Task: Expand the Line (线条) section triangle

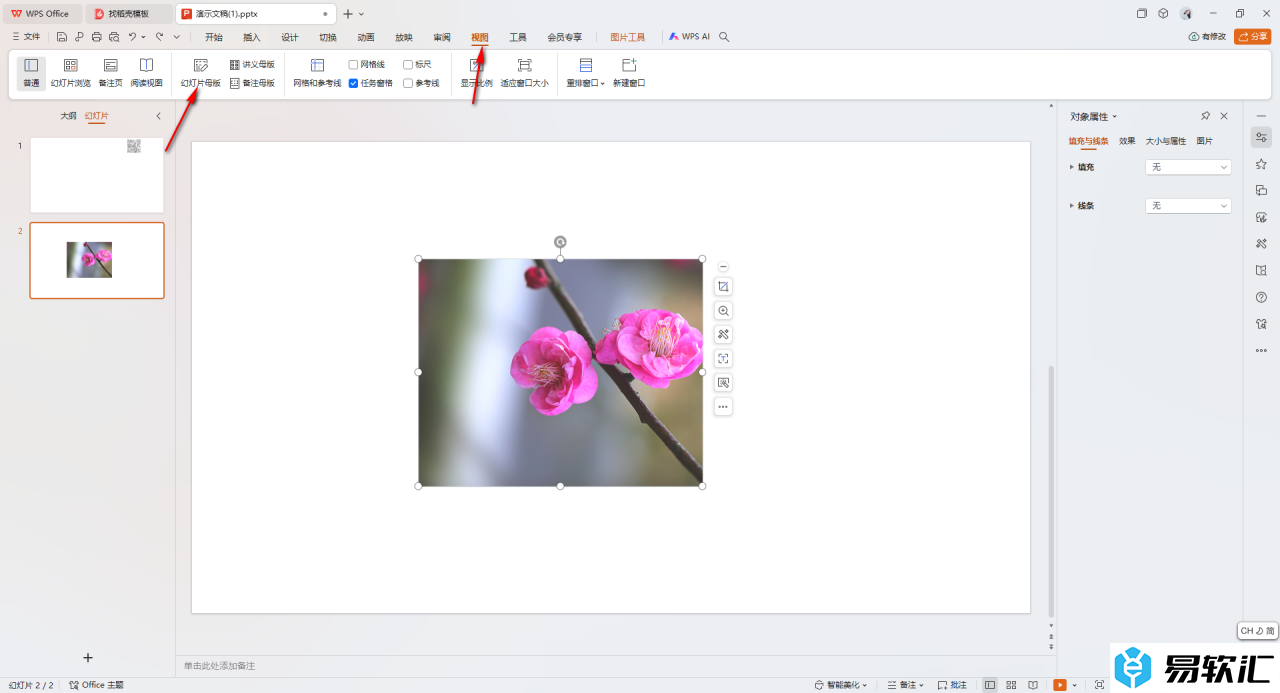Action: click(x=1072, y=205)
